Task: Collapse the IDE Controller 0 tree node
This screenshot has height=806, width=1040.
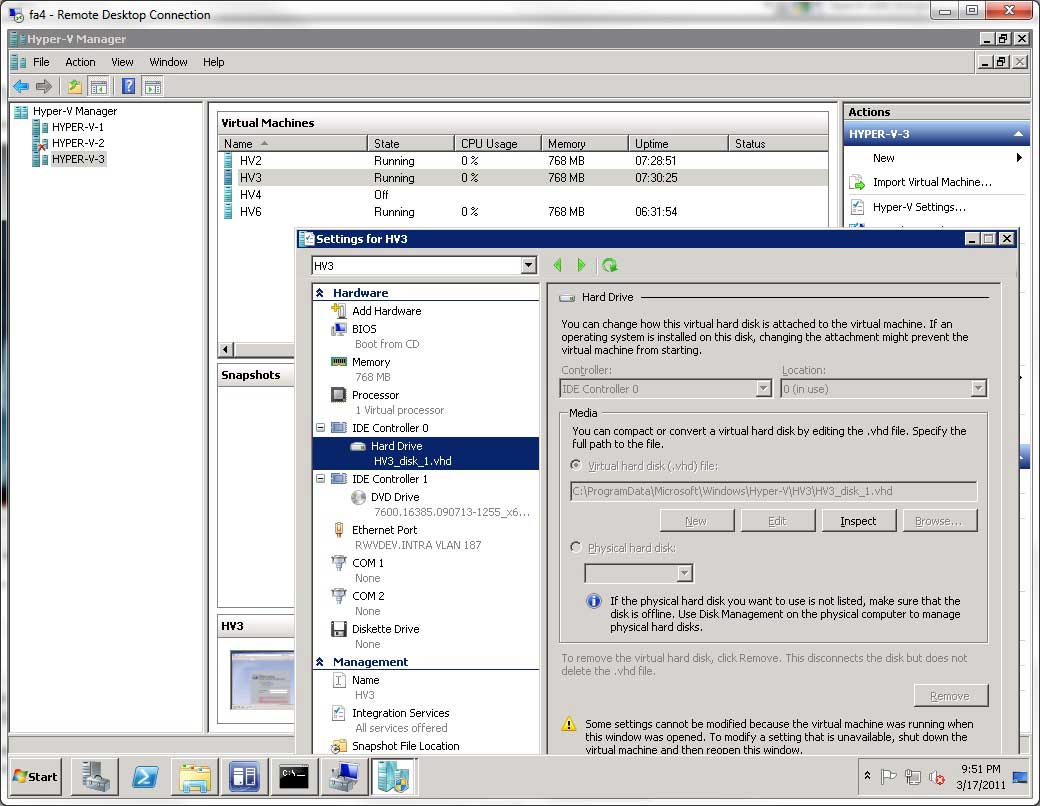Action: pyautogui.click(x=320, y=428)
